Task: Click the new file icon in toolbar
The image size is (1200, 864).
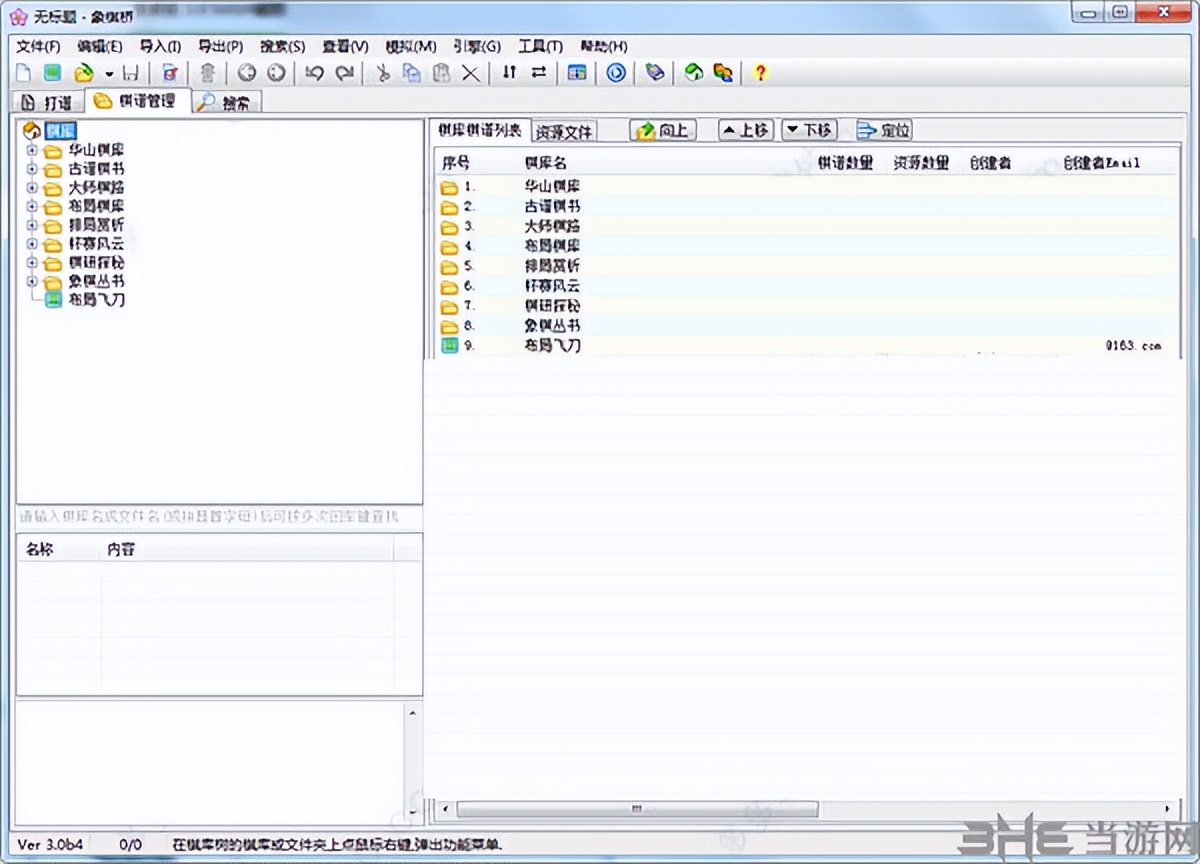Action: pos(23,73)
